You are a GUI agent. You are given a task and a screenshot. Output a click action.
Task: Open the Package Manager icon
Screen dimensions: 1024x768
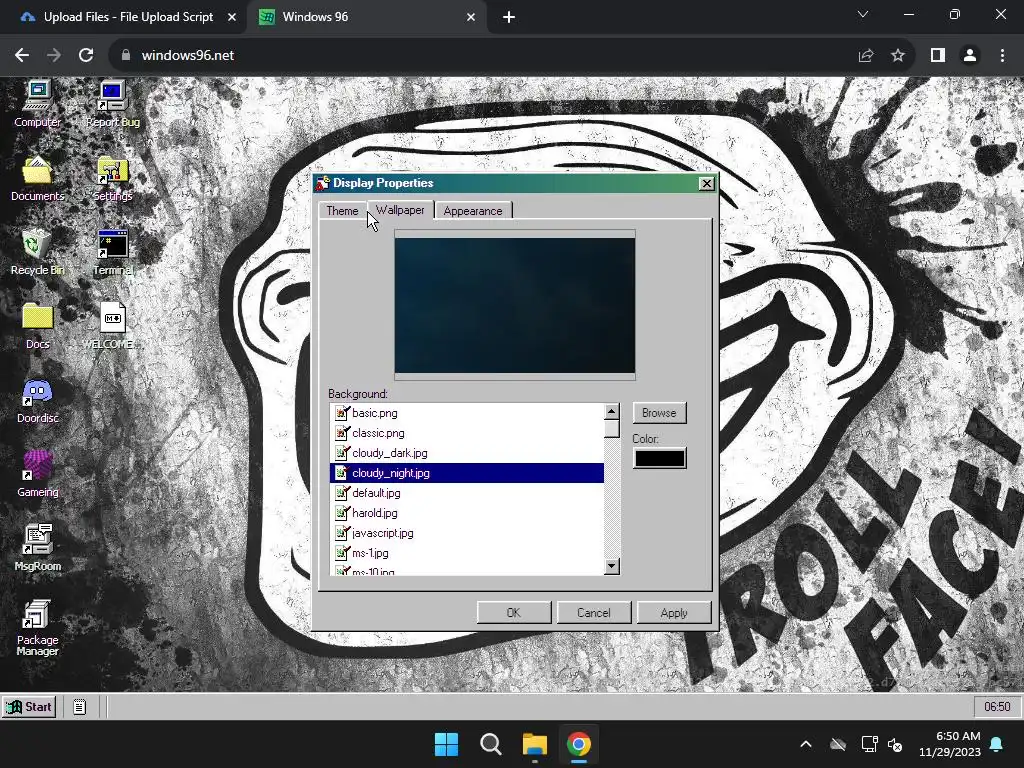point(37,627)
